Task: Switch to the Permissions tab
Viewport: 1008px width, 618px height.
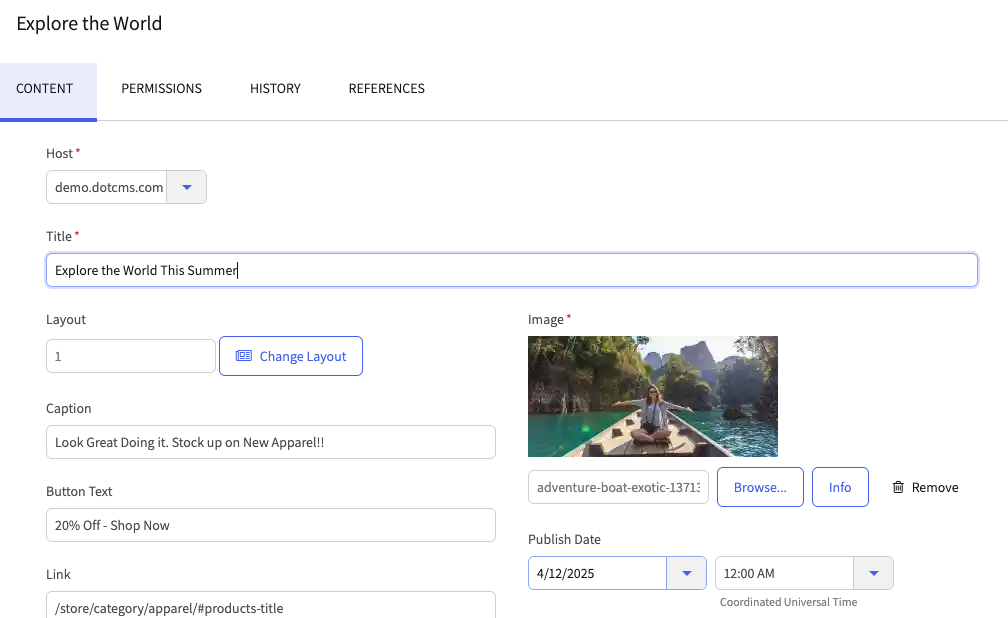Action: click(x=161, y=89)
